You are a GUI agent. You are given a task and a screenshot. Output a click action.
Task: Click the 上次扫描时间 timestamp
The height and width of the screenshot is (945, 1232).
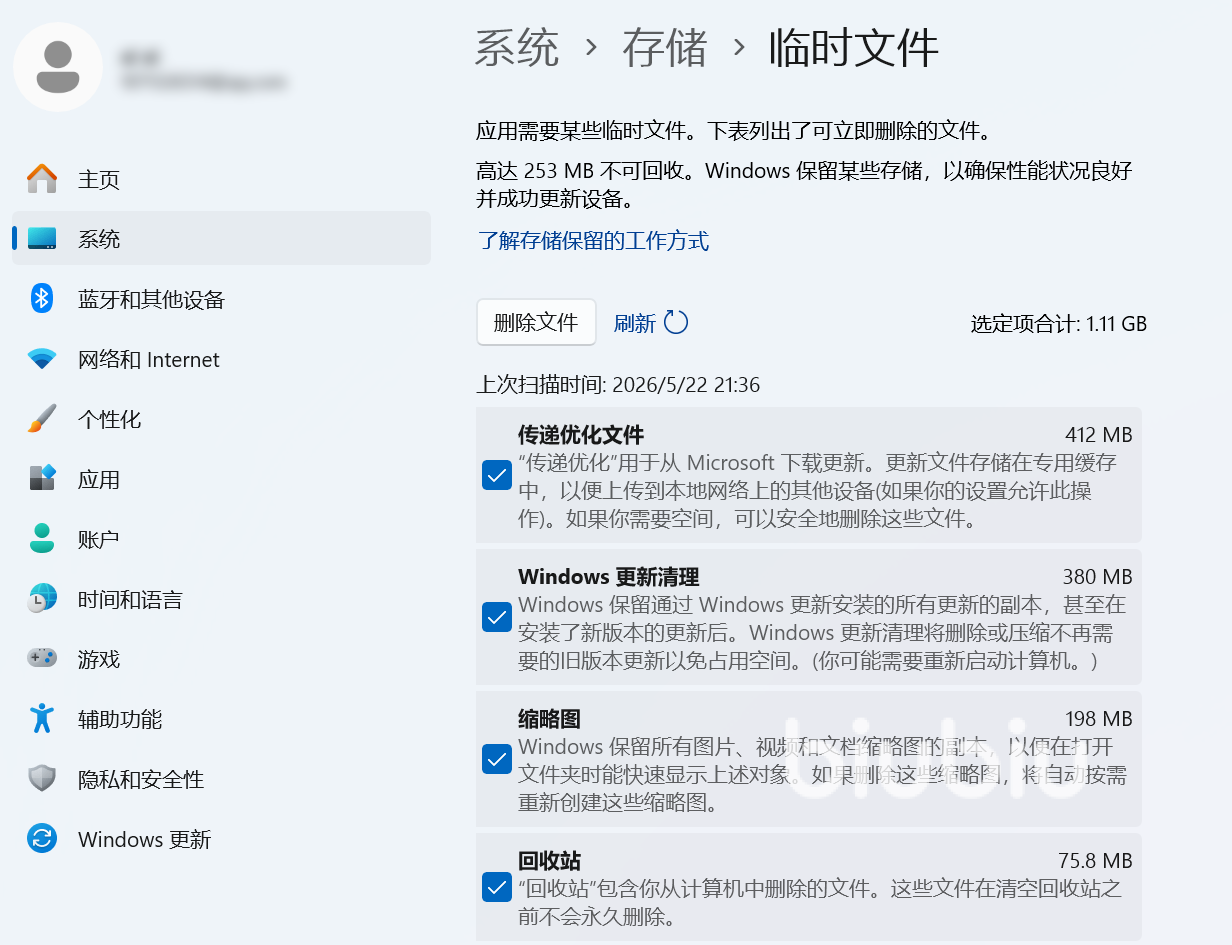[x=618, y=384]
